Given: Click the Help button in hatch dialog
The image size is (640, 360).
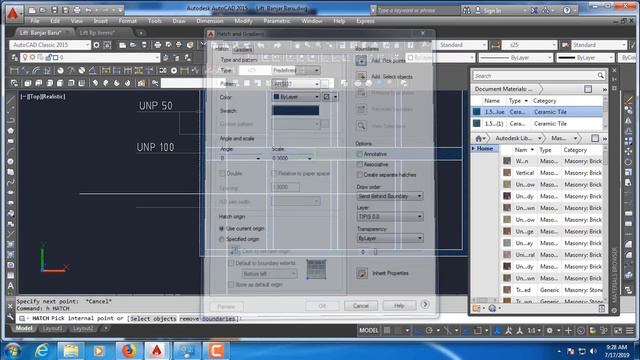Looking at the screenshot, I should tap(399, 306).
